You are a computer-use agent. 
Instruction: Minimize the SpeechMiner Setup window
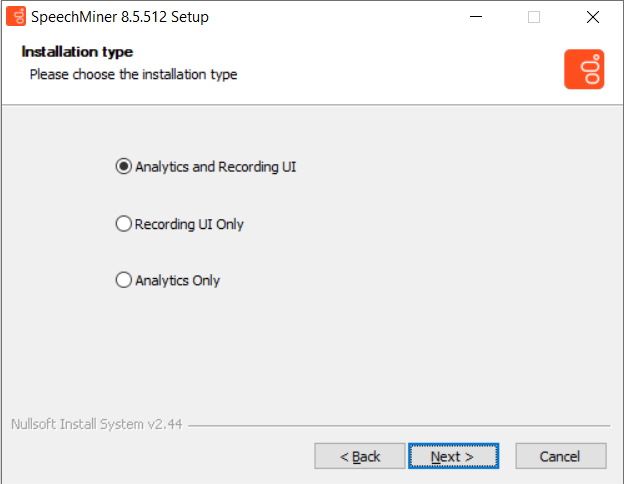pos(483,17)
